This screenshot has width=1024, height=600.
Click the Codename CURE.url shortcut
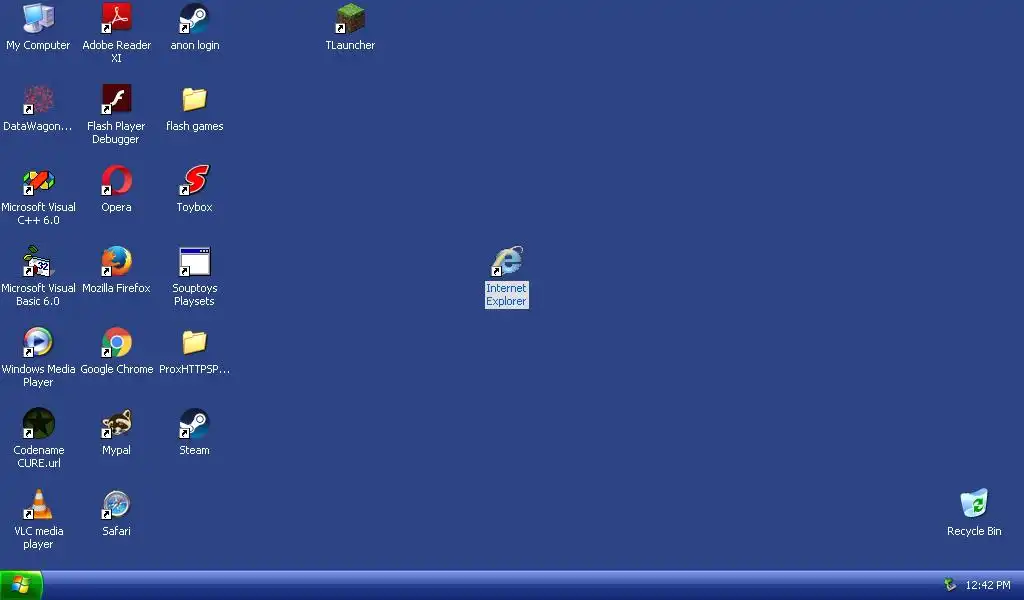tap(38, 423)
